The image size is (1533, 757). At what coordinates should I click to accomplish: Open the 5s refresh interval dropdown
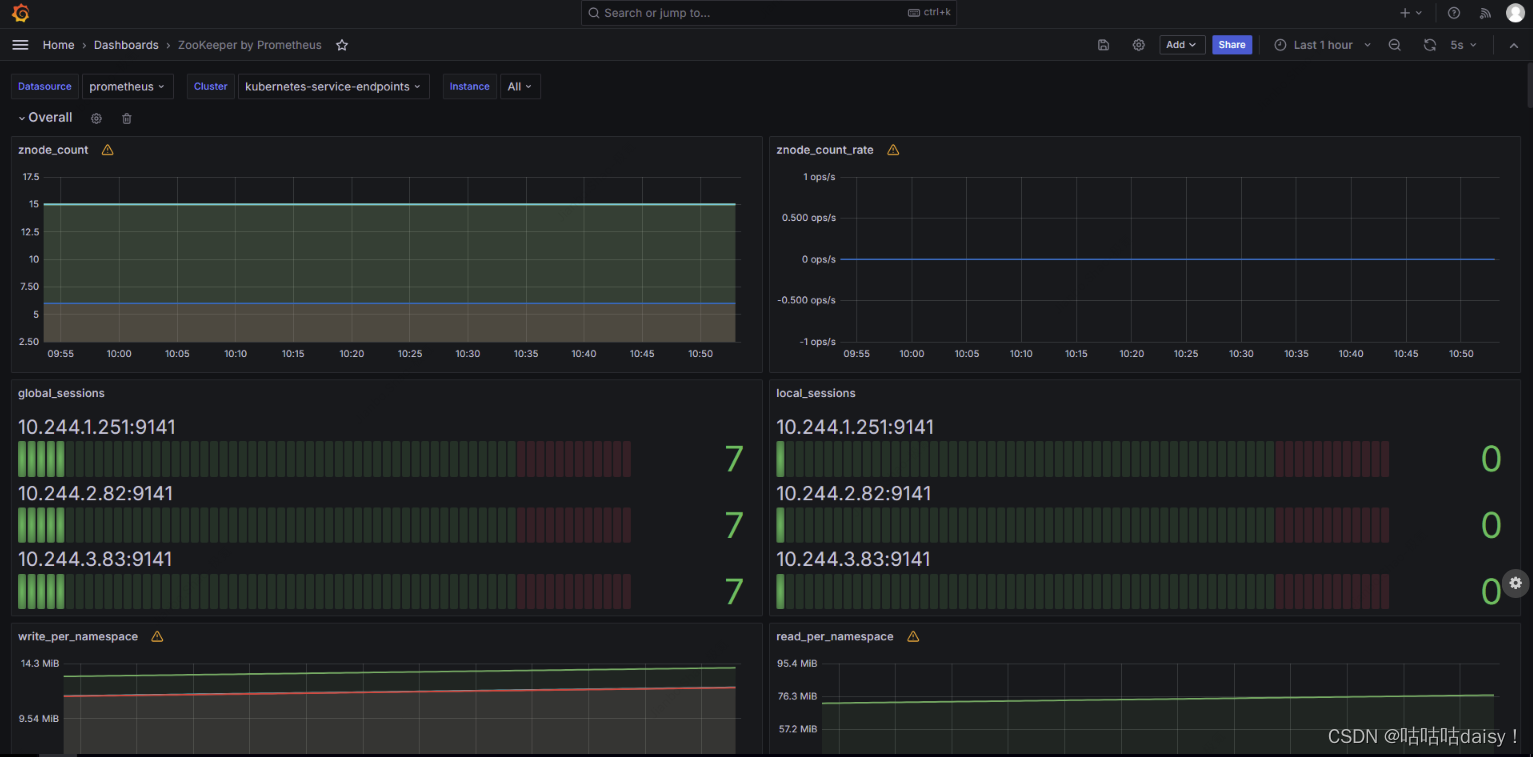(x=1463, y=45)
